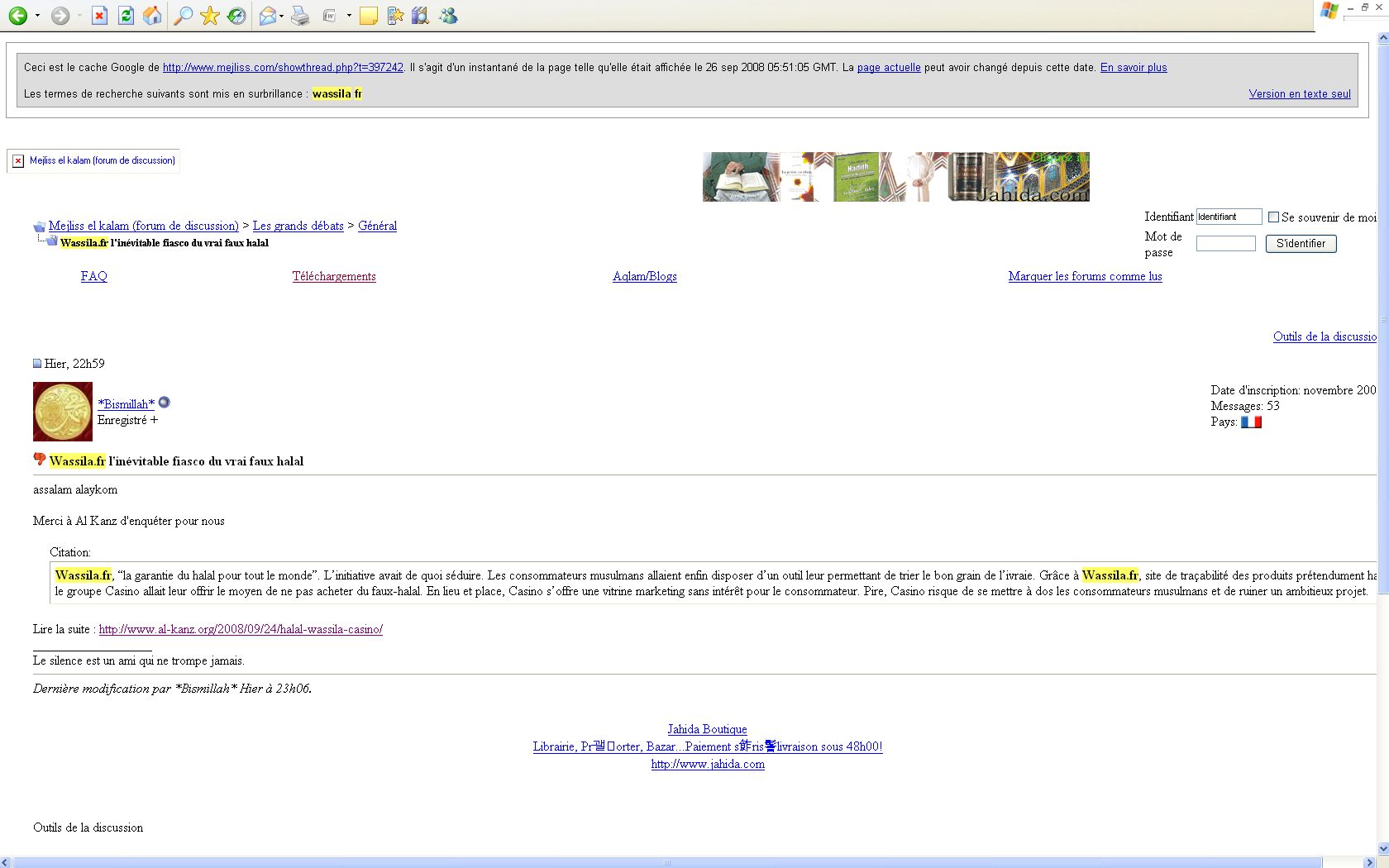Click the forum folder icon beside the breadcrumb
The image size is (1389, 868).
(39, 227)
